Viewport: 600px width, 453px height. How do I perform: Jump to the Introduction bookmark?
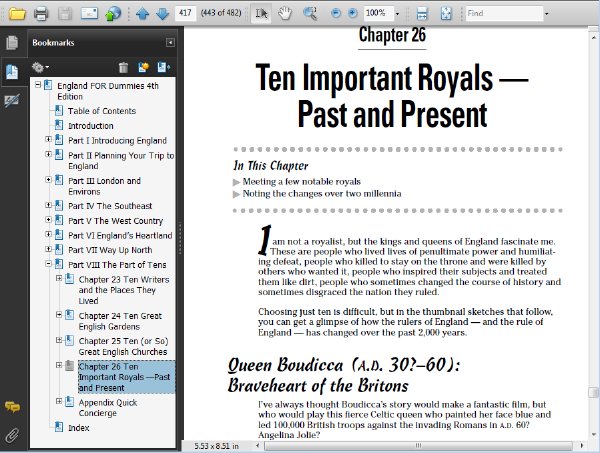[91, 126]
